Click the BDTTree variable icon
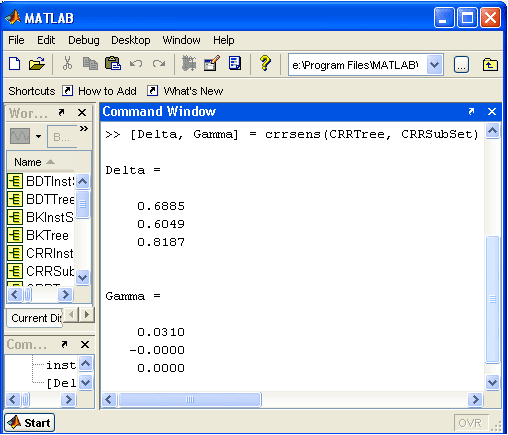 [x=15, y=199]
